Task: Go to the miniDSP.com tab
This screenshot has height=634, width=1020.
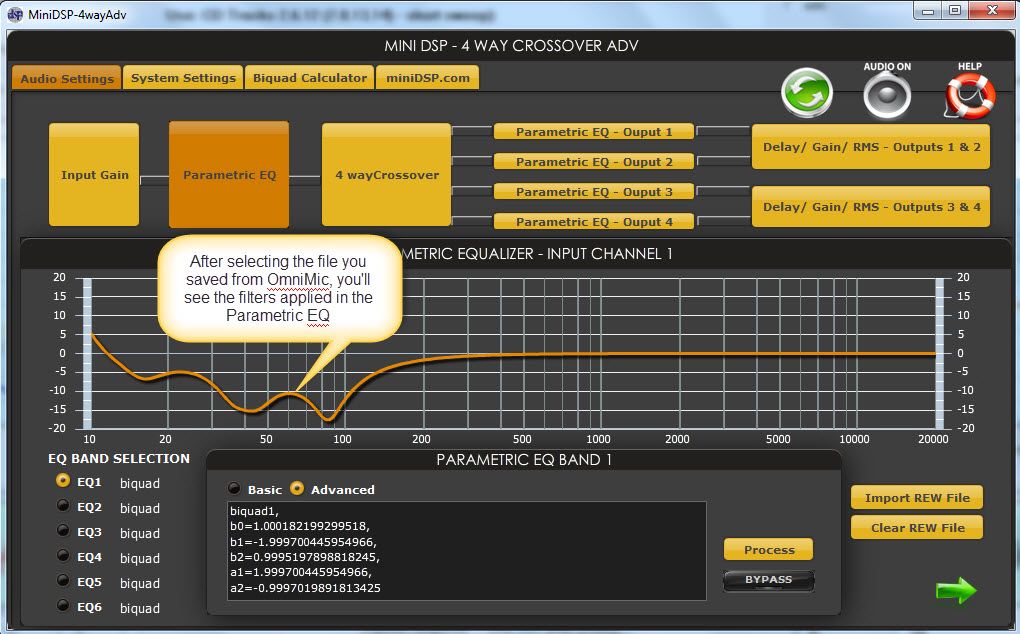Action: coord(427,77)
